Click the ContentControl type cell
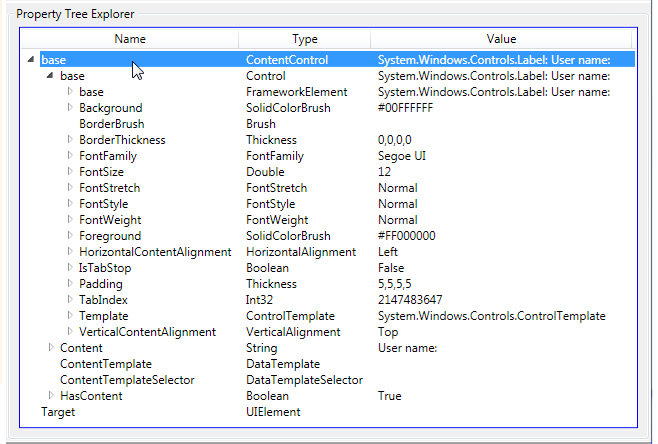Image resolution: width=658 pixels, height=444 pixels. pyautogui.click(x=287, y=60)
